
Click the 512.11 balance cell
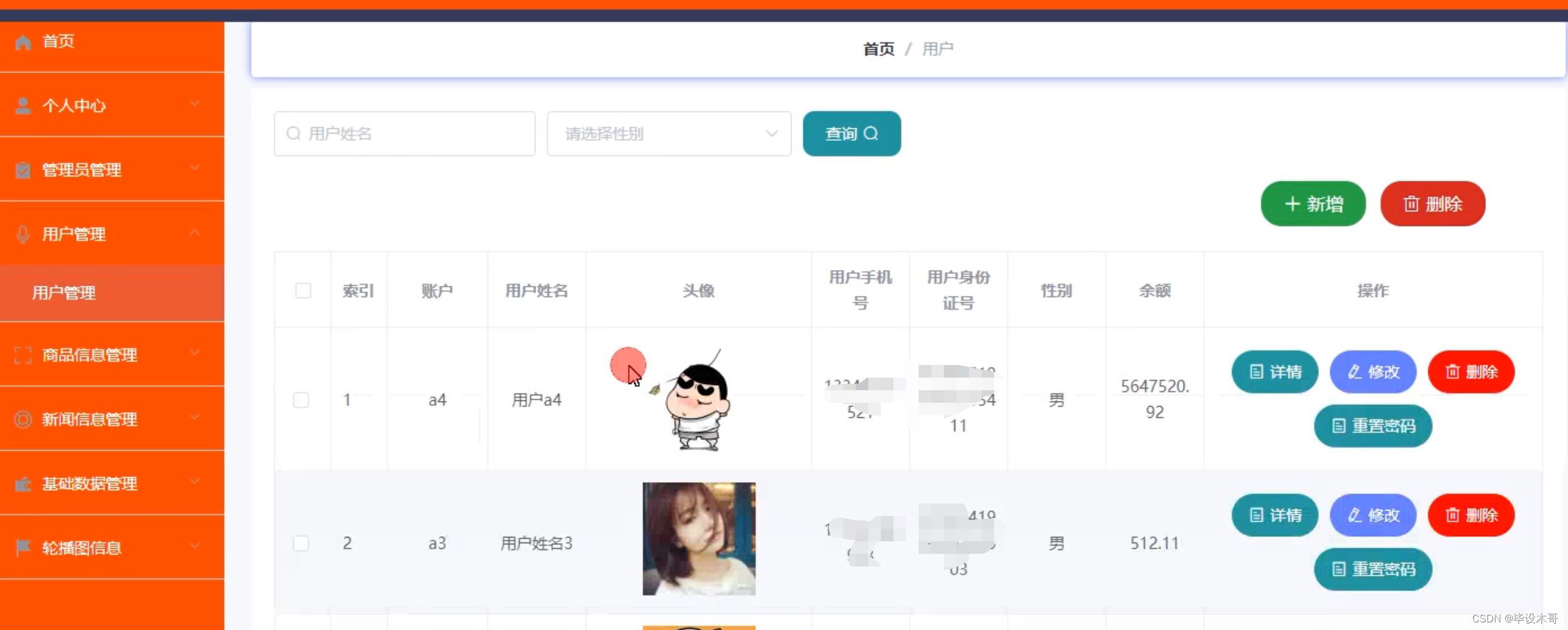click(1155, 543)
